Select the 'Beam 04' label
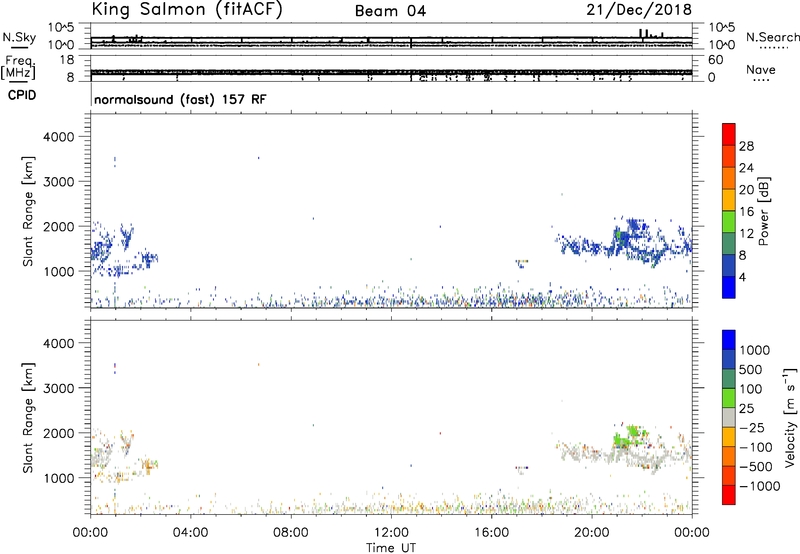The width and height of the screenshot is (800, 554). (x=390, y=11)
